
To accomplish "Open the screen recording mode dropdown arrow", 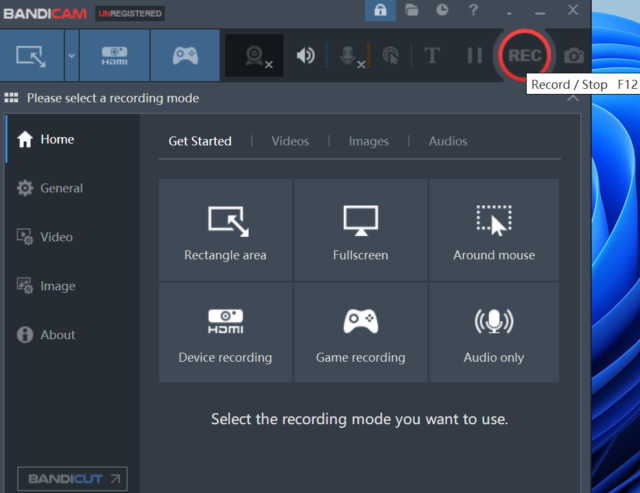I will (x=71, y=56).
